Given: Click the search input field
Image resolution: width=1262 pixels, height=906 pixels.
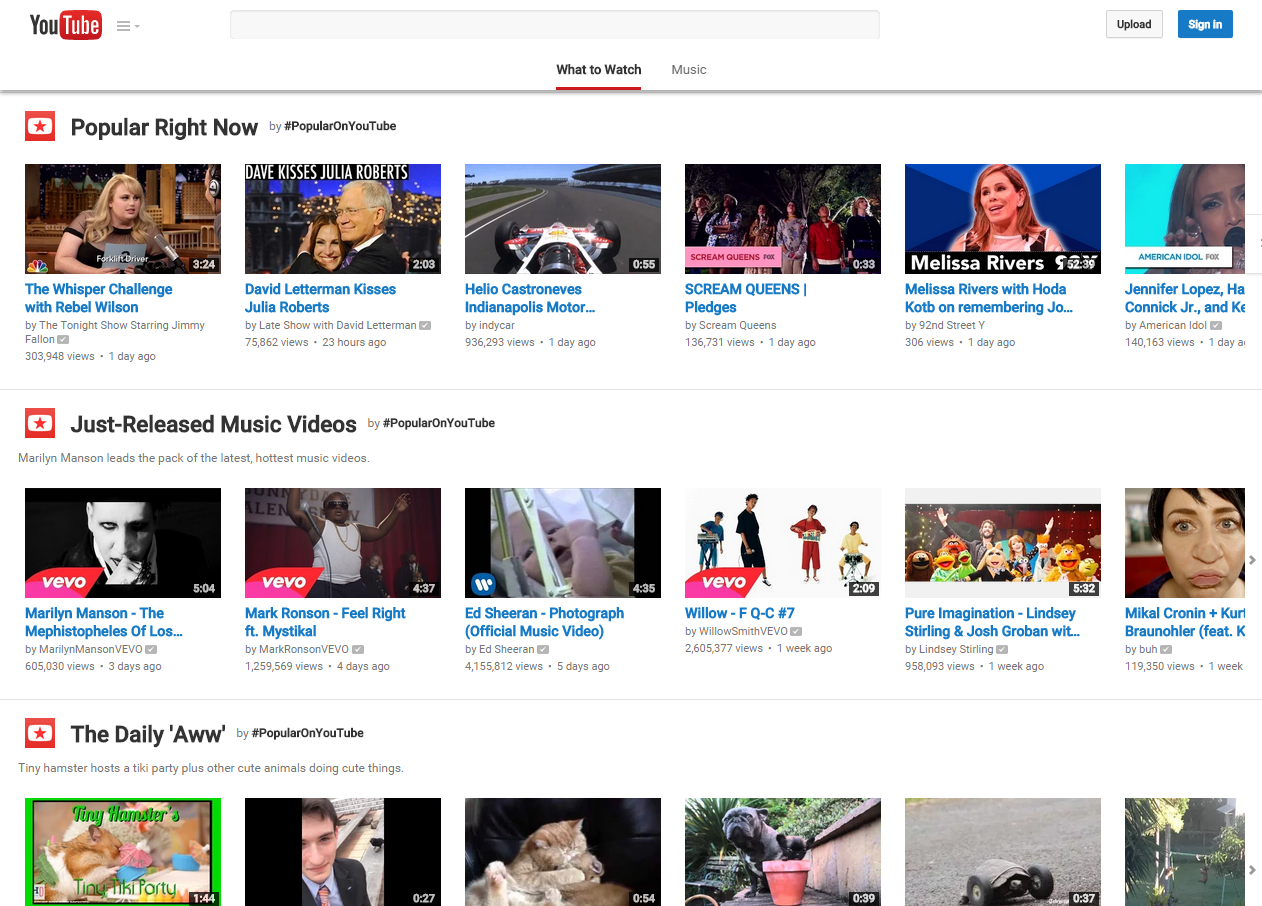Looking at the screenshot, I should [x=554, y=25].
